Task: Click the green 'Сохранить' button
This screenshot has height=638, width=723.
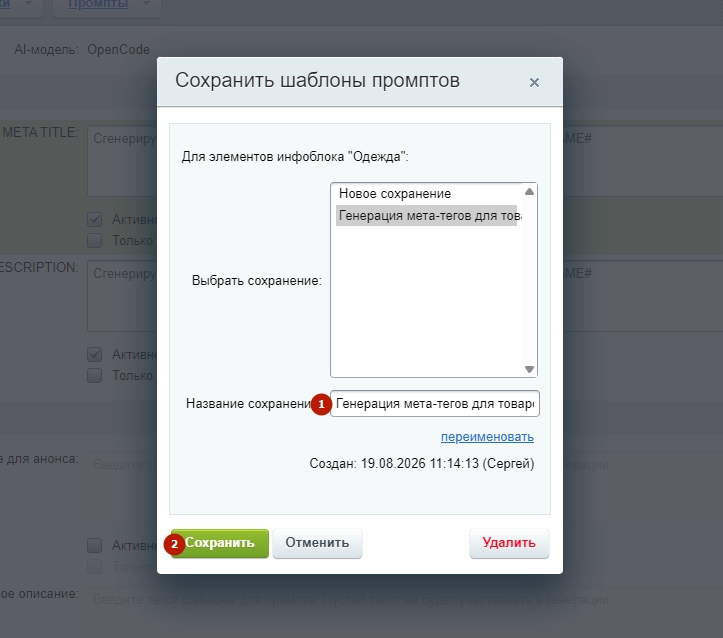Action: tap(220, 543)
